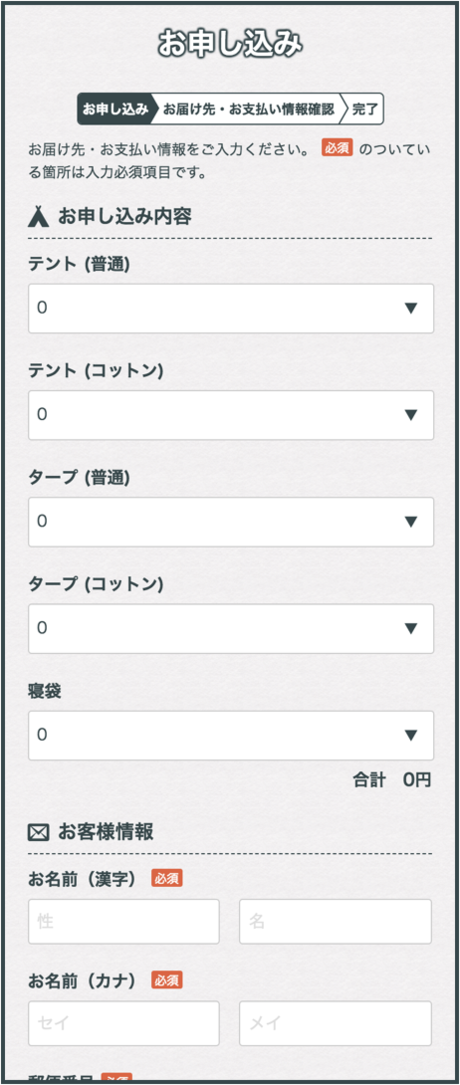Select the 完了 step in progress bar
The height and width of the screenshot is (1085, 460).
click(x=365, y=109)
